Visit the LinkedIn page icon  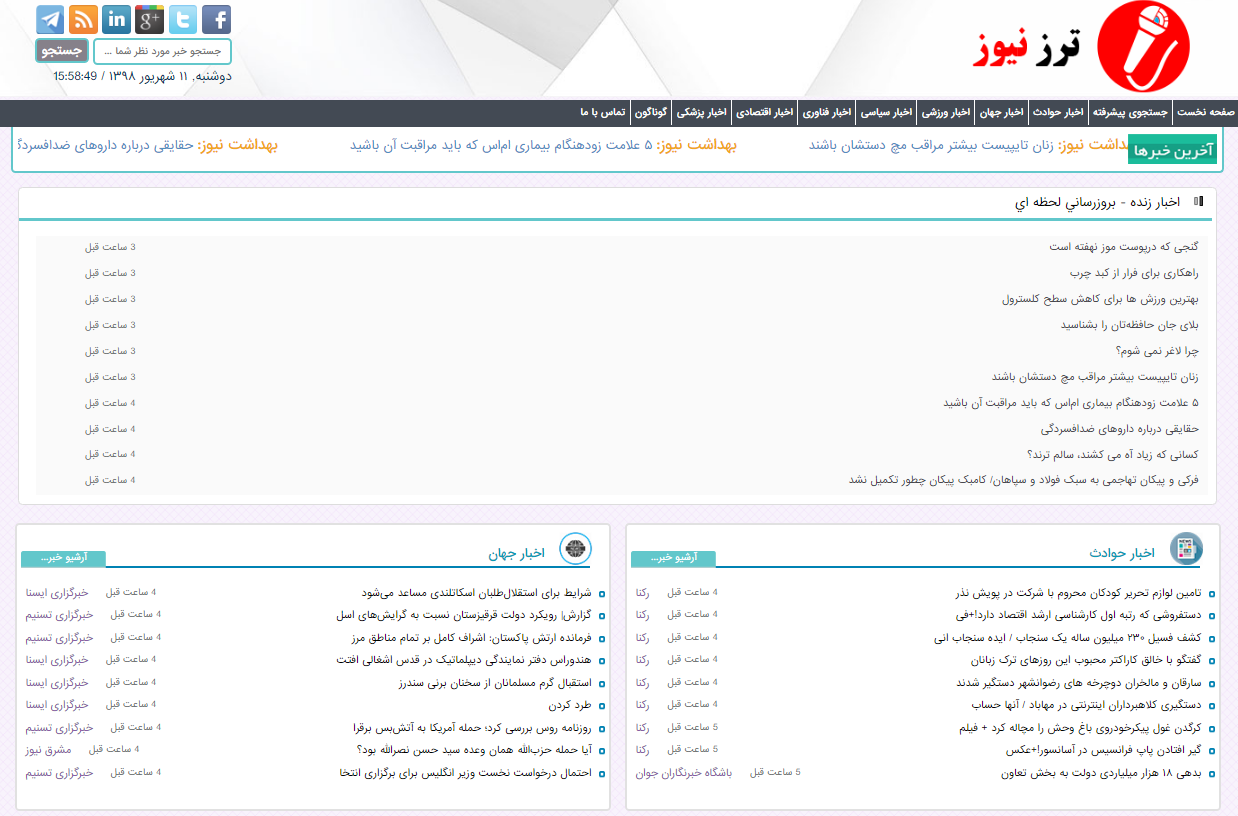click(x=116, y=19)
